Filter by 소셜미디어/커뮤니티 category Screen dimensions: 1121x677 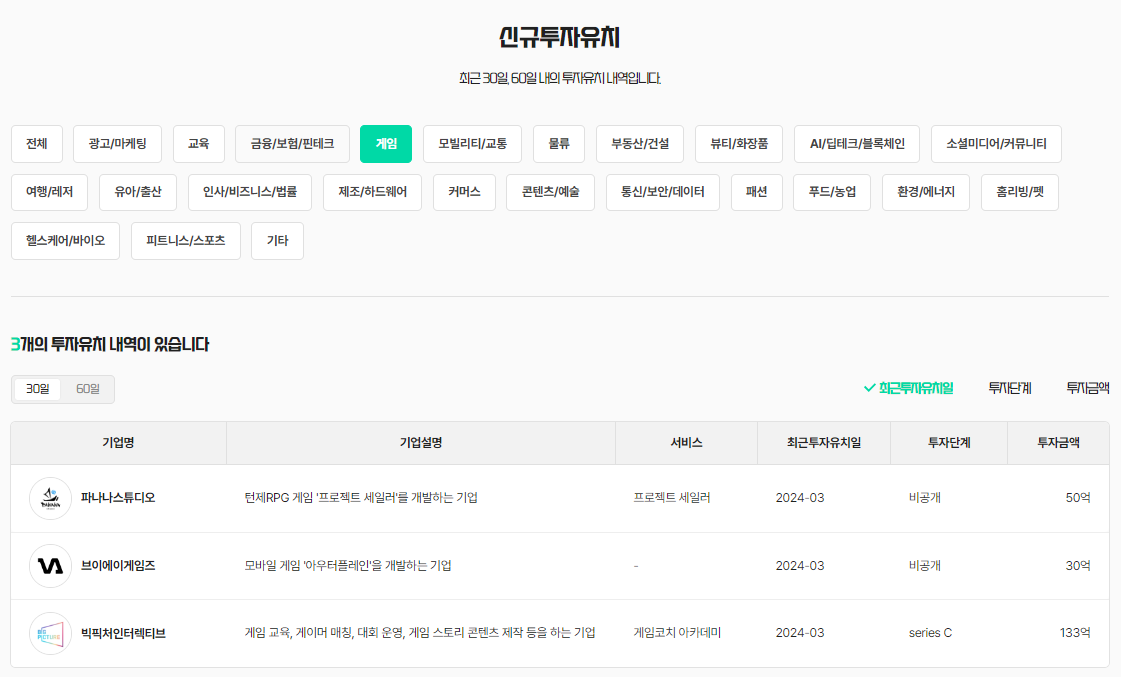coord(997,144)
